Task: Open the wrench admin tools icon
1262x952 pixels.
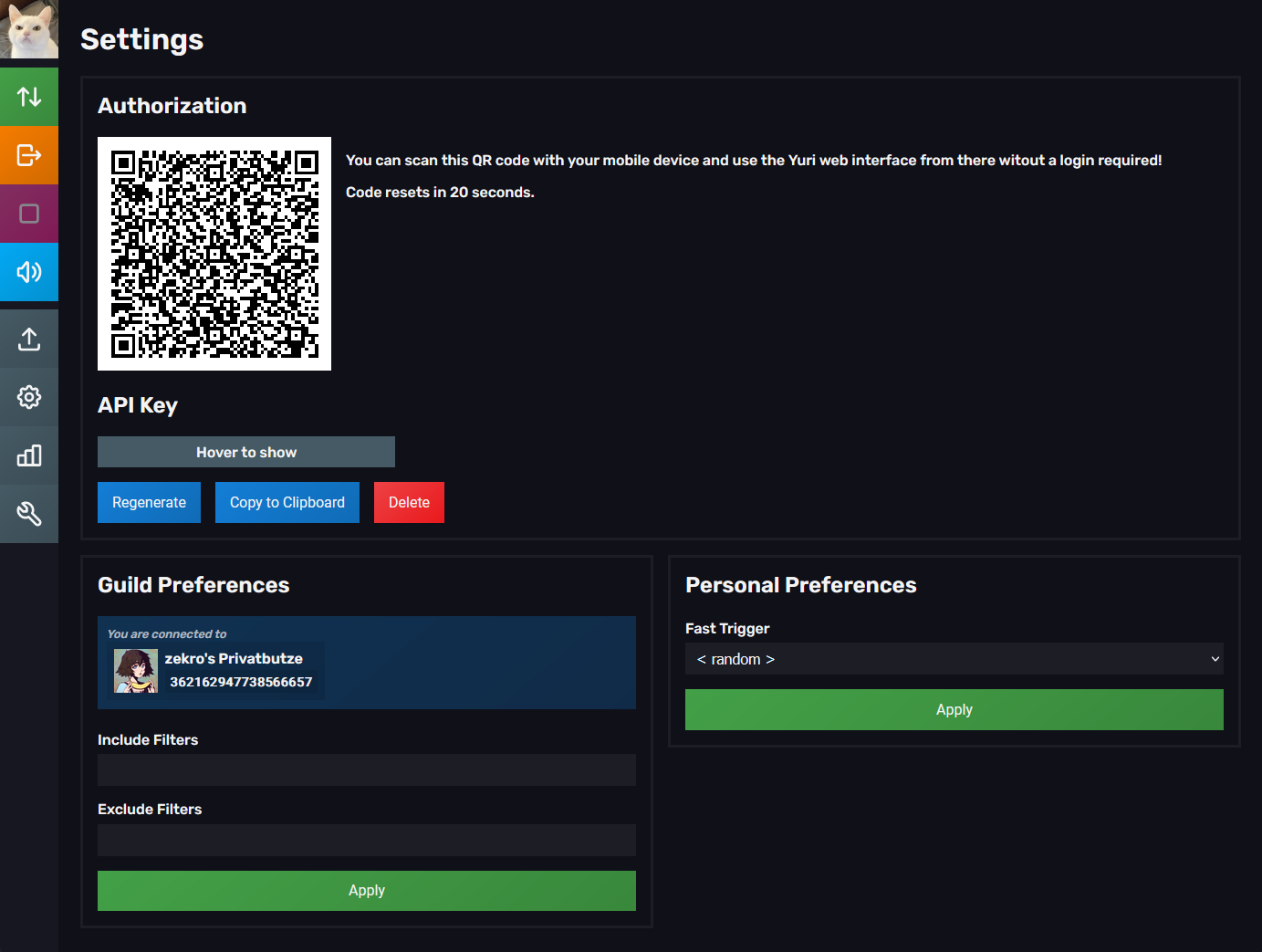Action: tap(29, 514)
